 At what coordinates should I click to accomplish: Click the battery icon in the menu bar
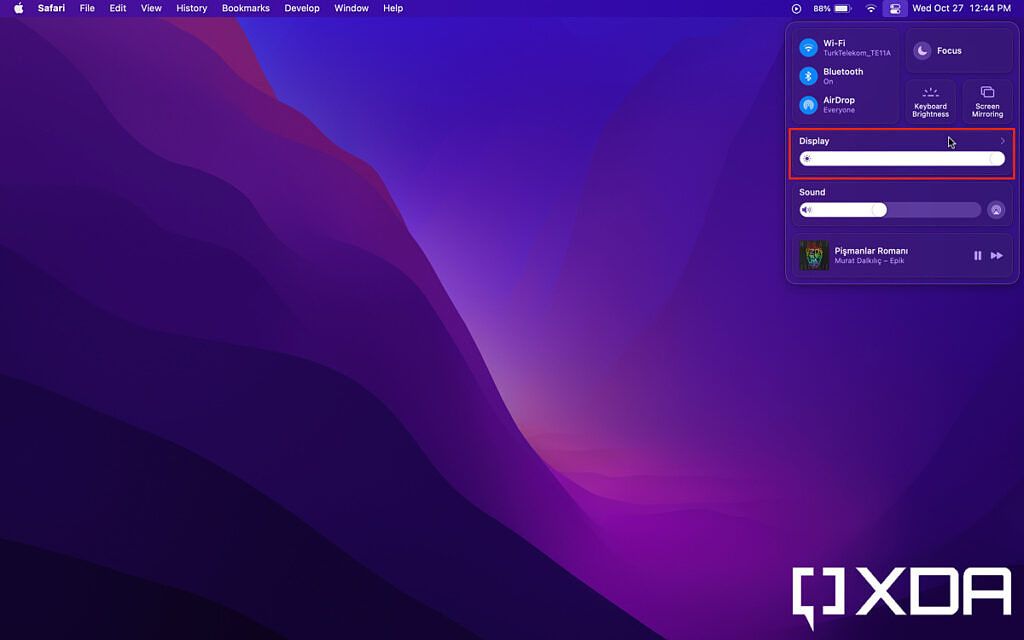point(842,9)
